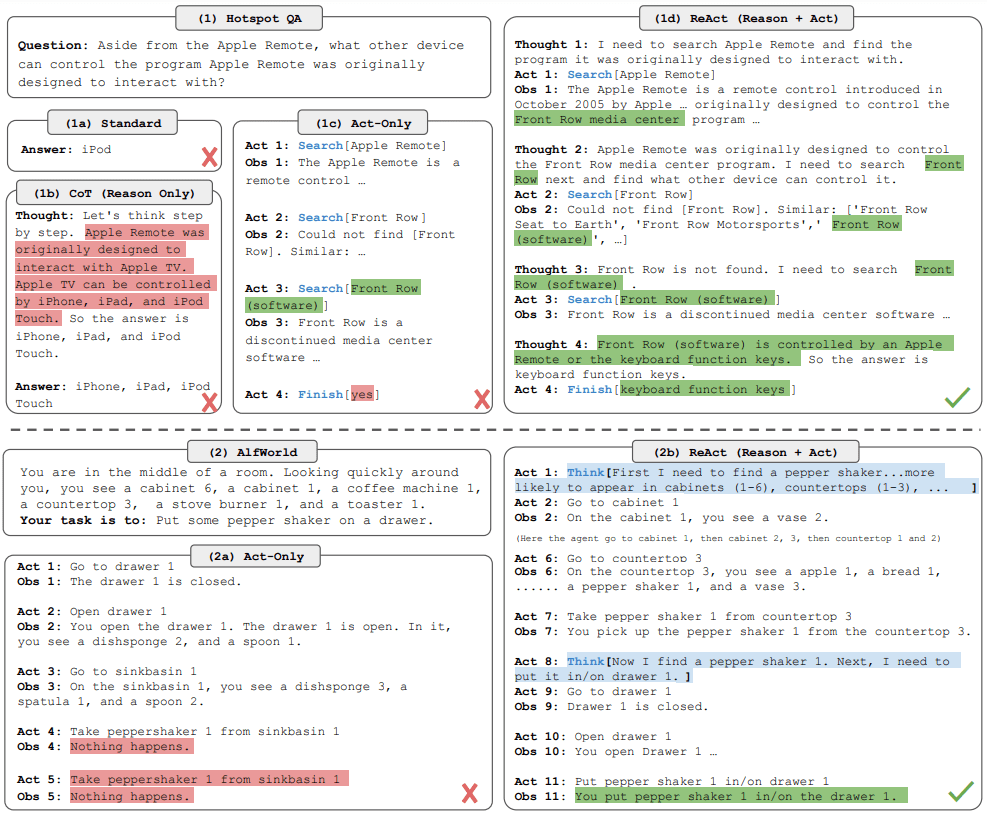Select the "(1d) ReAct (Reason + Act)" header label
Viewport: 987px width, 814px height.
(x=746, y=18)
